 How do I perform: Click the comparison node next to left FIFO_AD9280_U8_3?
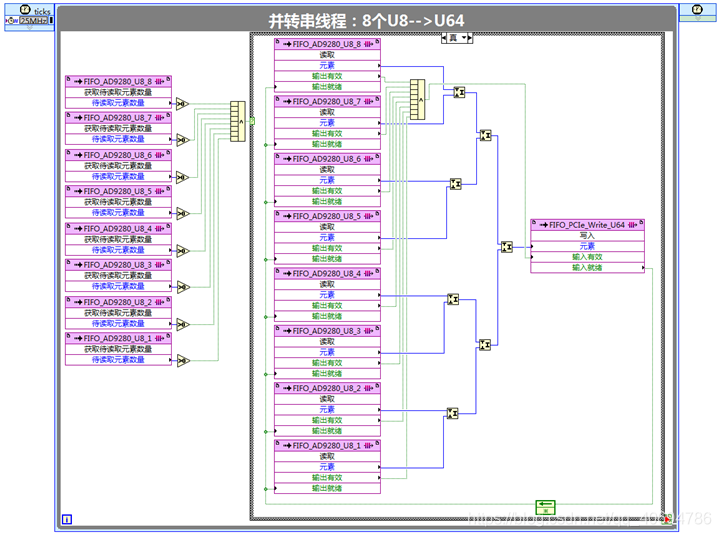point(183,287)
